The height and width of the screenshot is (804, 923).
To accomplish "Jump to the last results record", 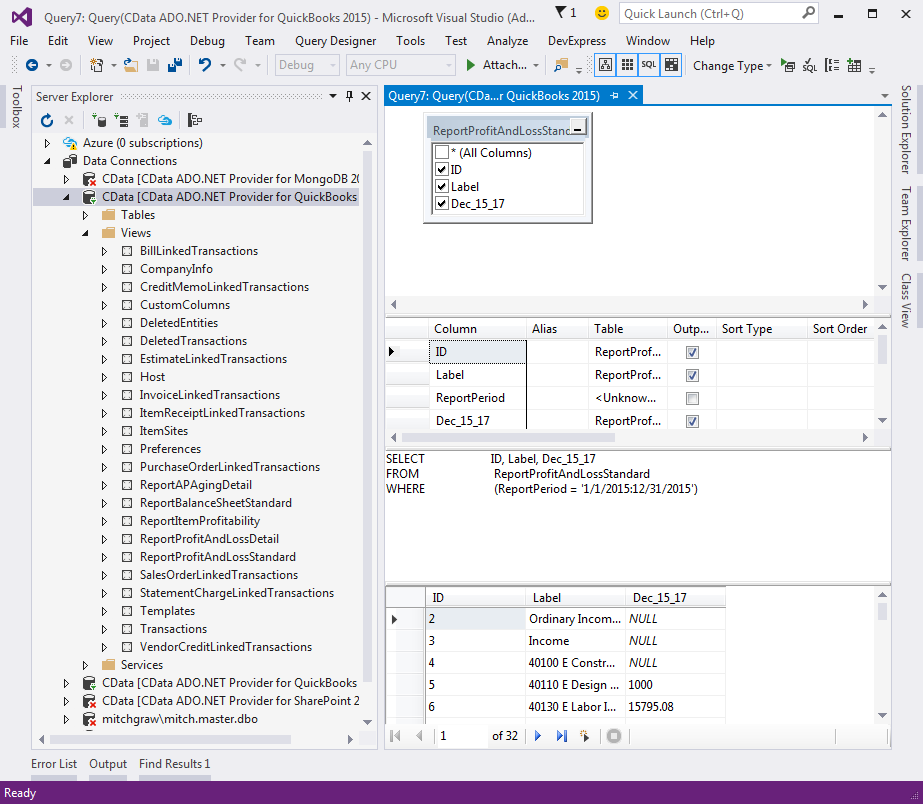I will [x=562, y=736].
